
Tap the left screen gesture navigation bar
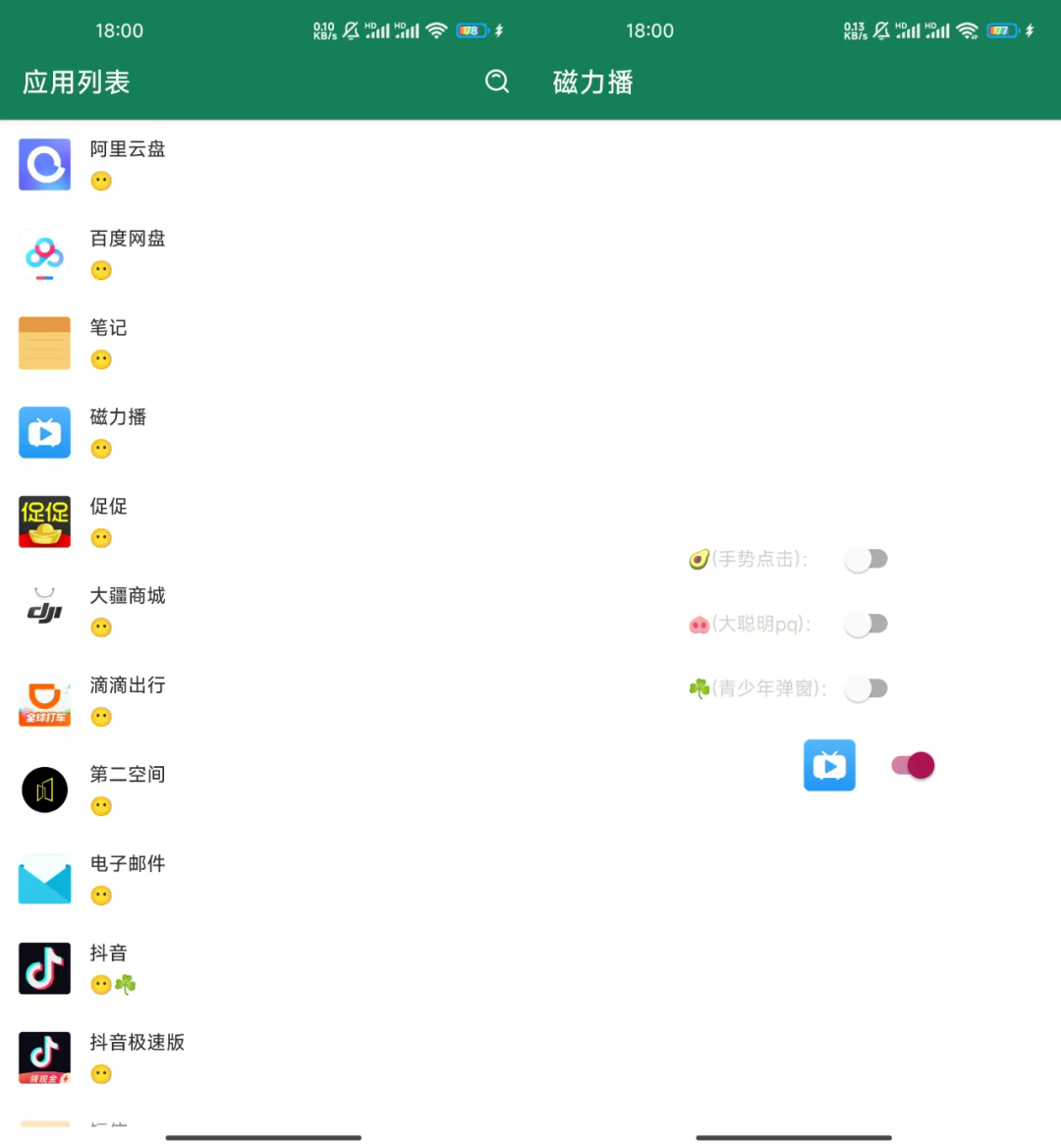pos(263,1137)
